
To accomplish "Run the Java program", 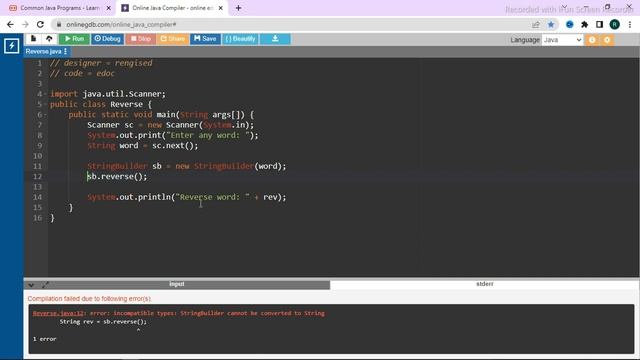I will point(74,39).
